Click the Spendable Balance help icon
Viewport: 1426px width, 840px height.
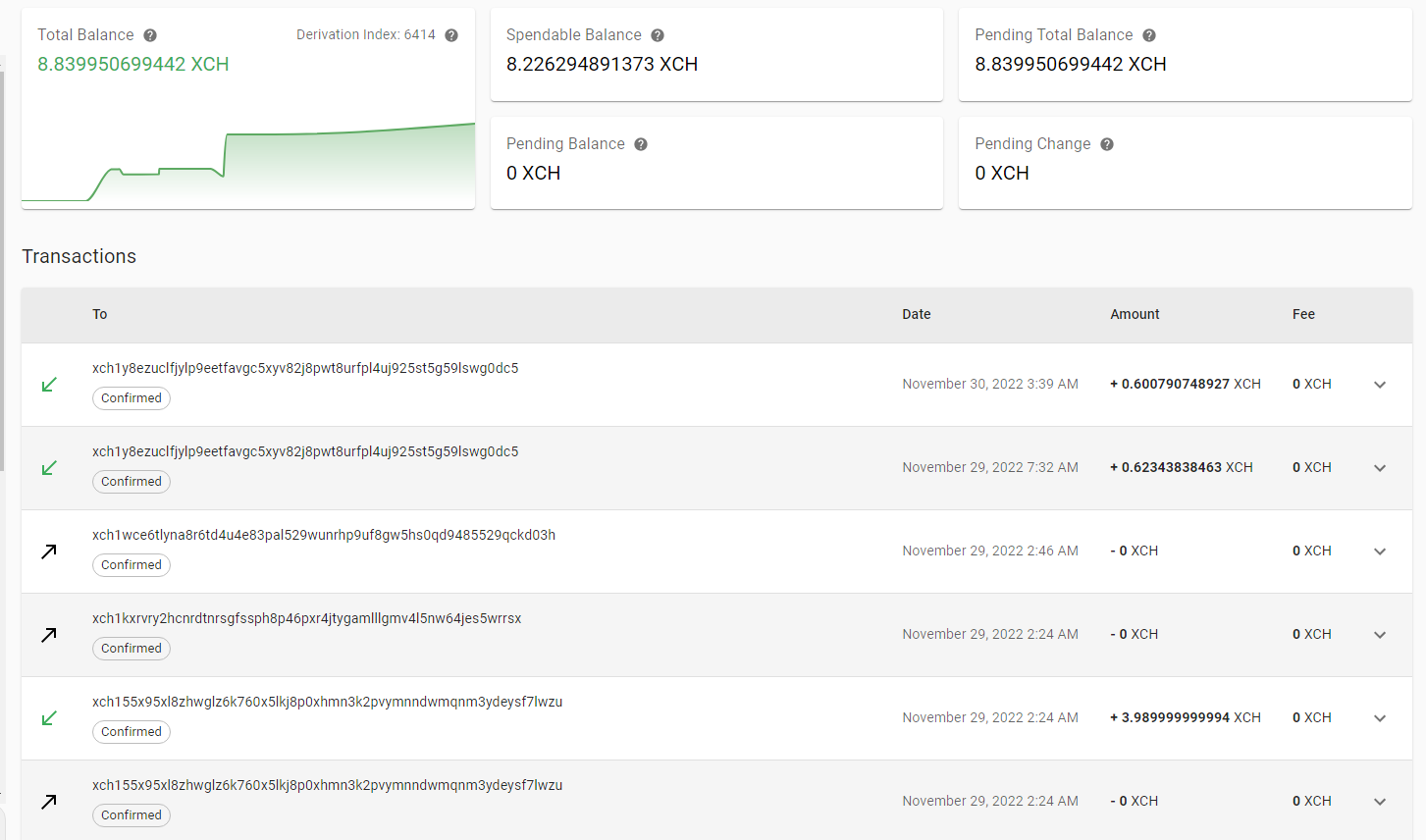click(658, 35)
